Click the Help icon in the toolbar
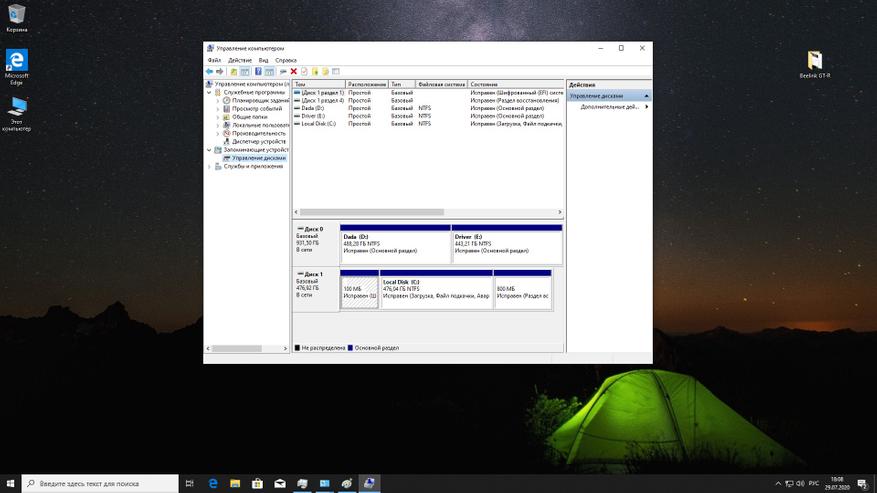 tap(258, 71)
